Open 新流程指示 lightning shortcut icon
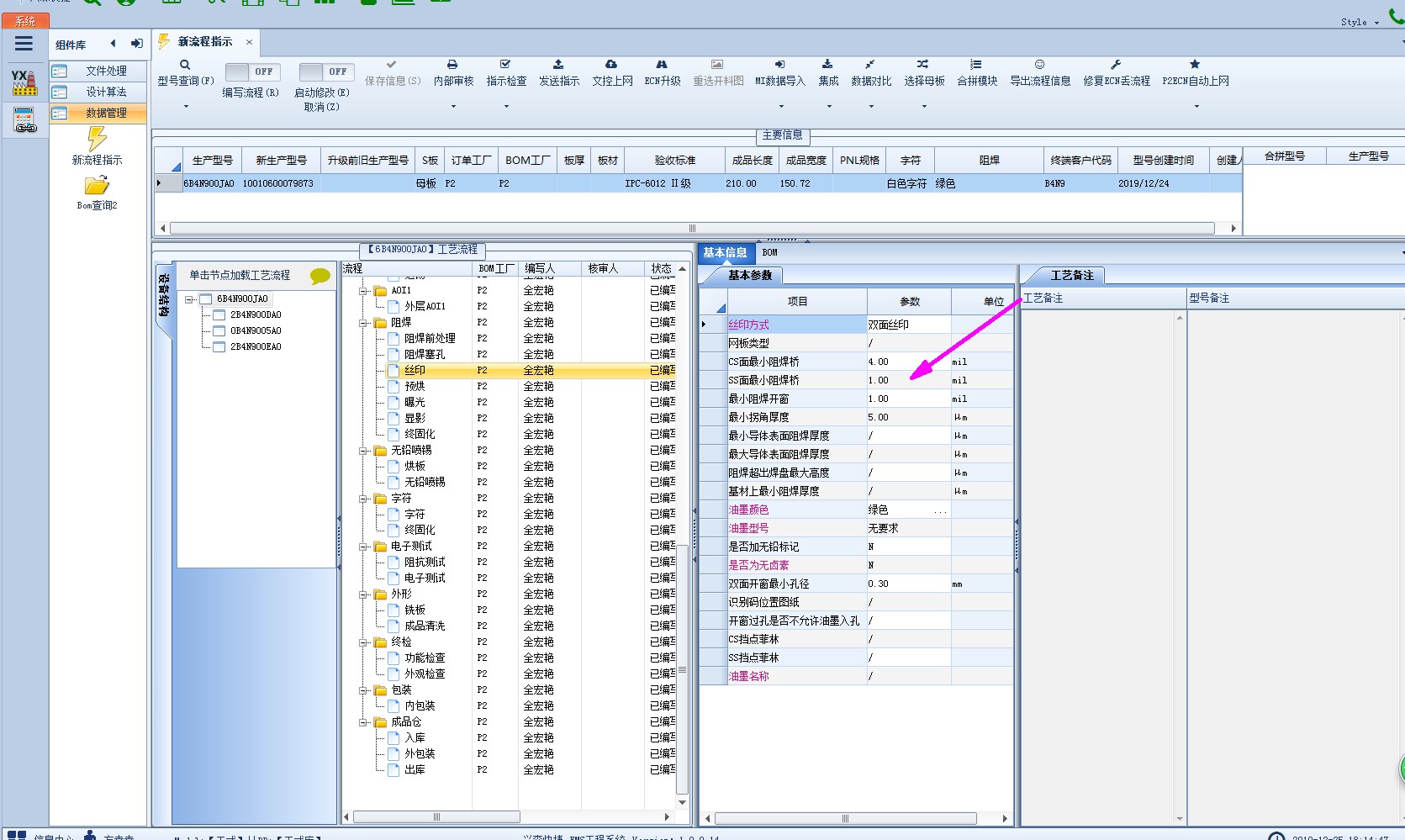 coord(97,139)
